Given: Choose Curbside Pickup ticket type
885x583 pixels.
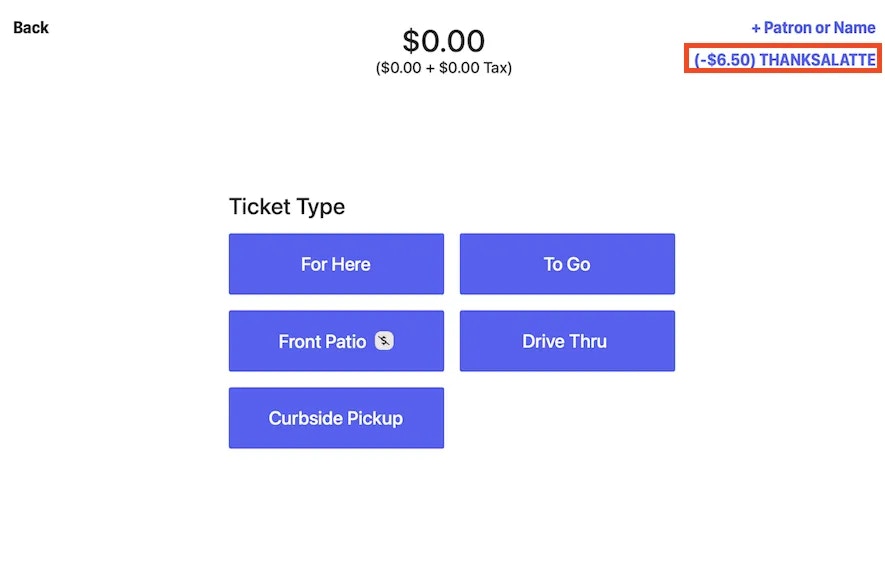Looking at the screenshot, I should [x=336, y=418].
